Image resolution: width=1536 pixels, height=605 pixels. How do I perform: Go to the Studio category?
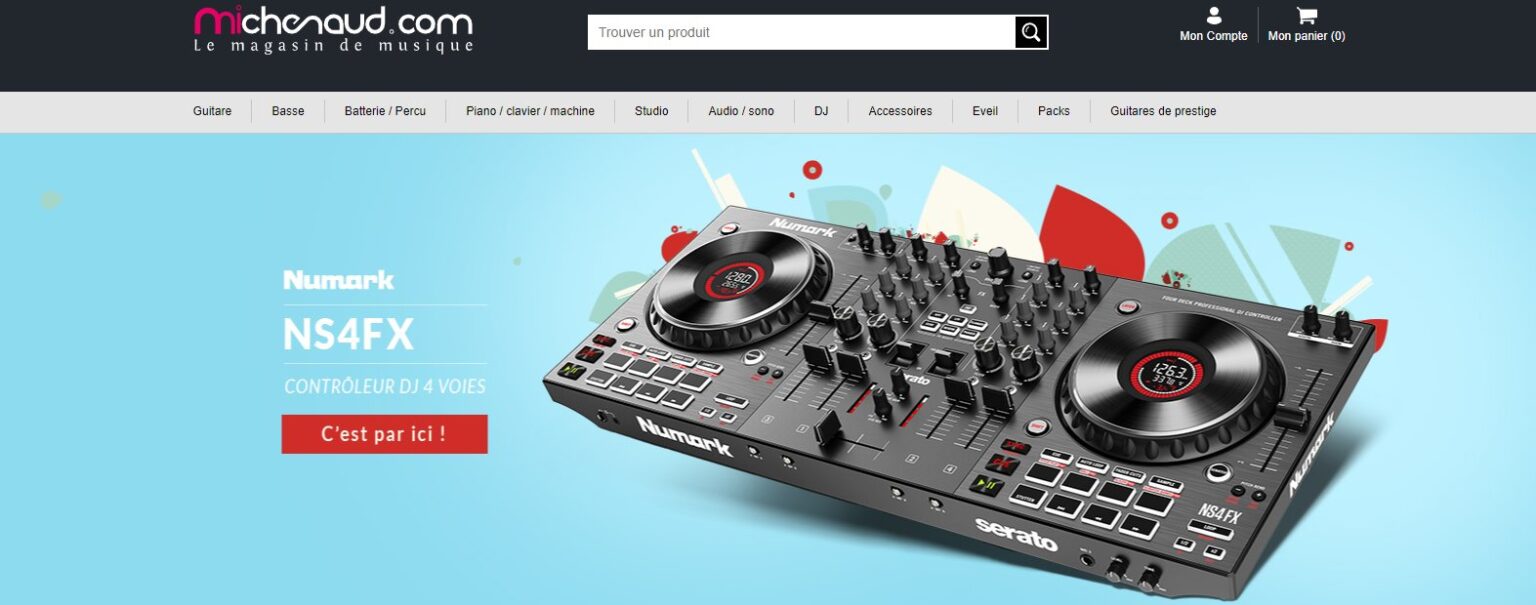point(651,111)
